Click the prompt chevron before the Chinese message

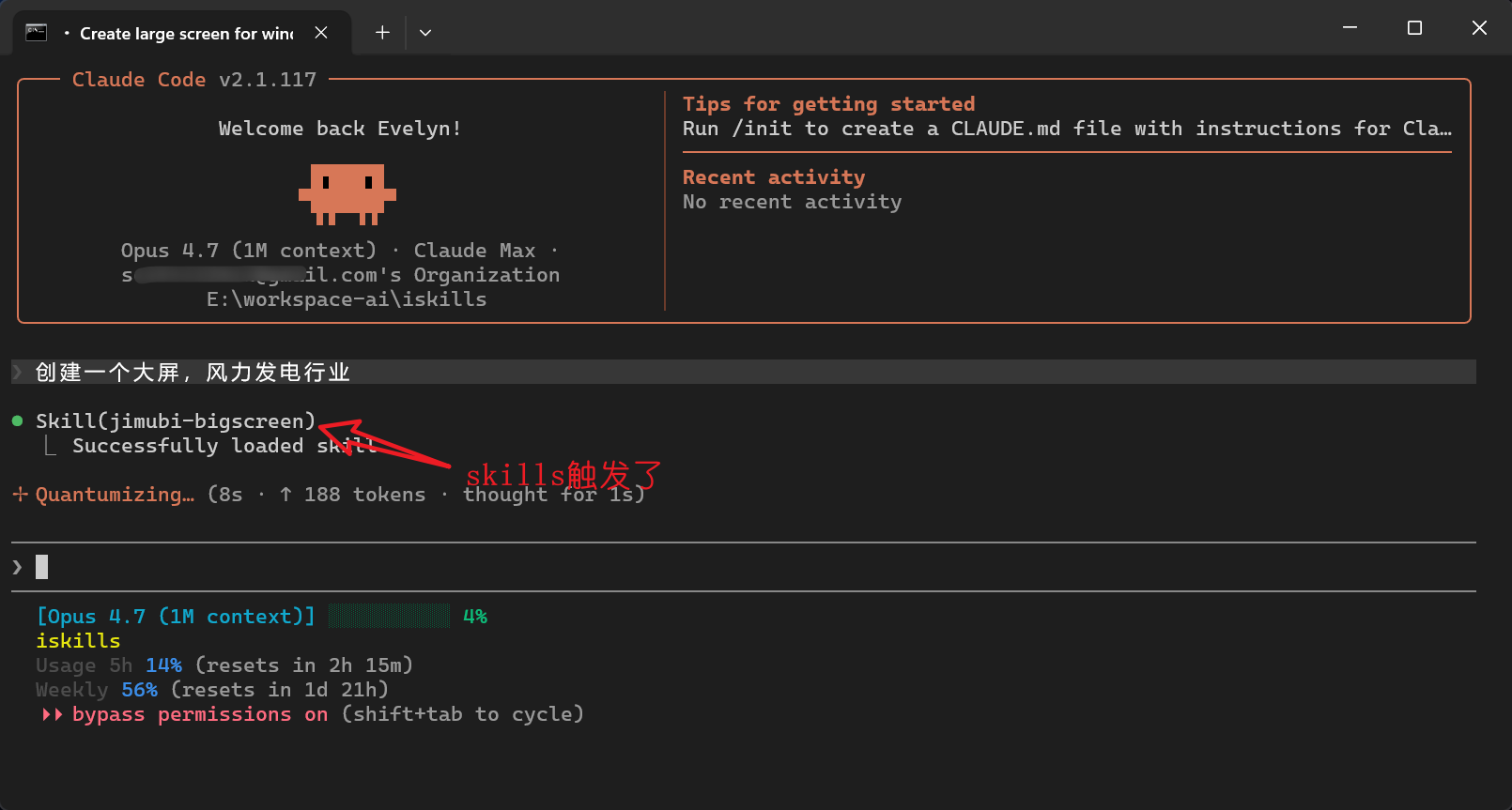(x=17, y=373)
